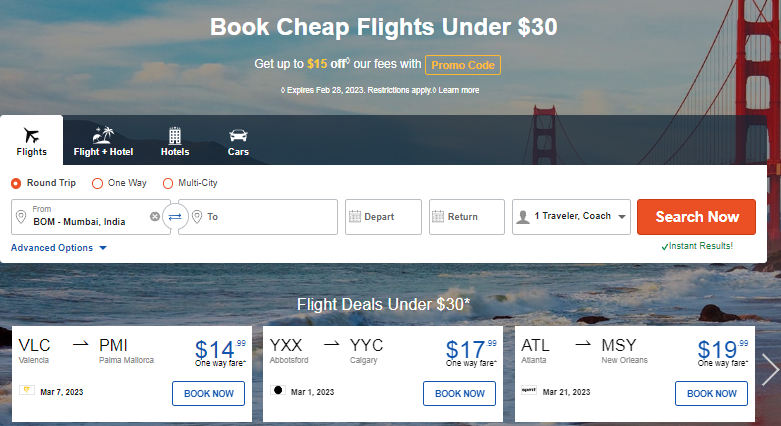Select the One Way radio option
The width and height of the screenshot is (781, 426).
pyautogui.click(x=97, y=183)
